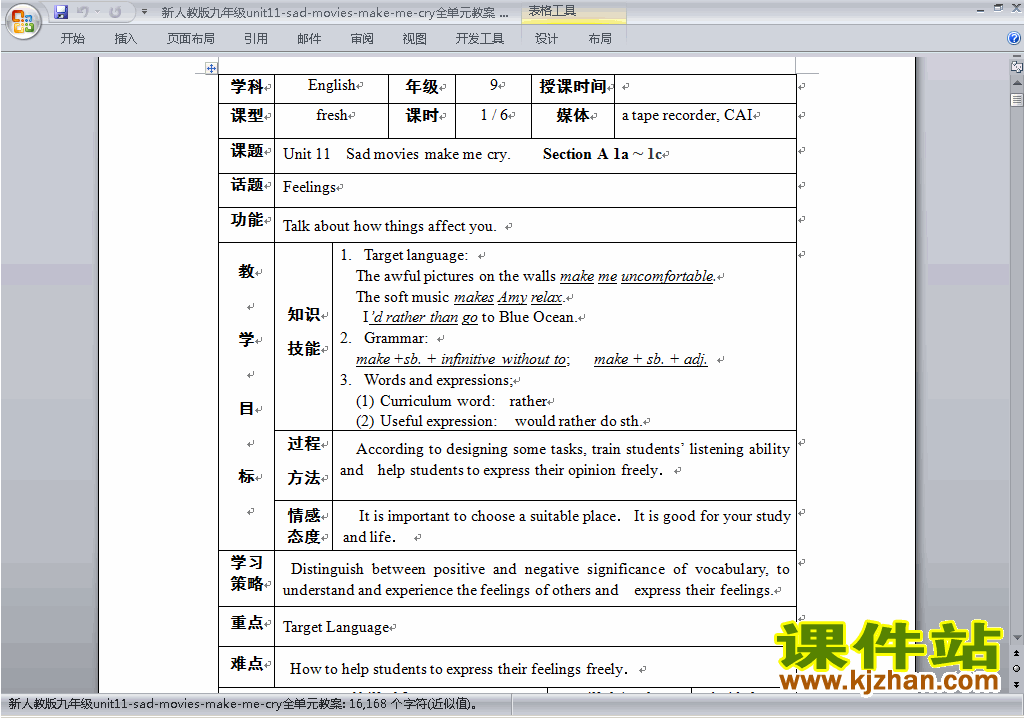Open the 插入 ribbon tab
Viewport: 1024px width, 718px height.
125,39
